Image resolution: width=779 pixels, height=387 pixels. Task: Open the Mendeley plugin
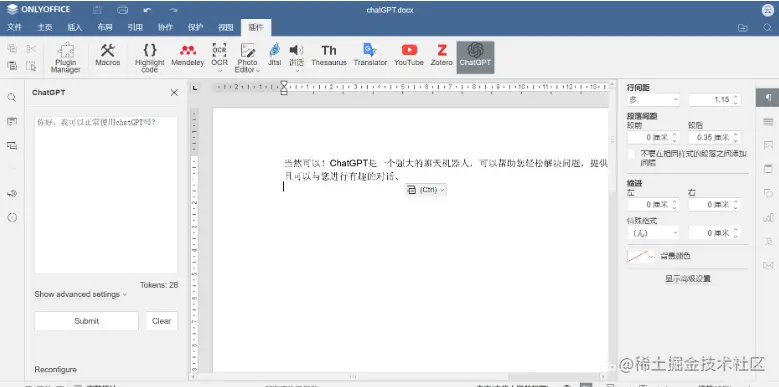187,55
